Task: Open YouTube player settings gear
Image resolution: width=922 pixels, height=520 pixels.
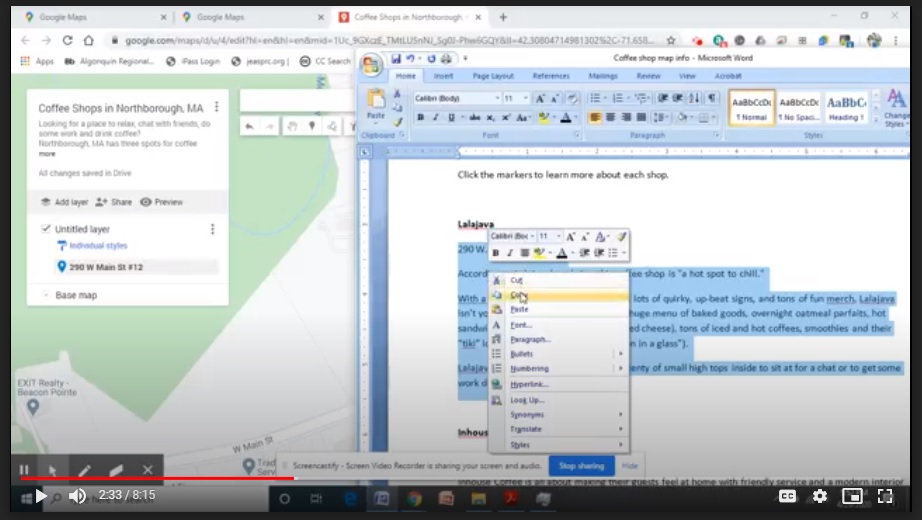Action: (x=819, y=496)
